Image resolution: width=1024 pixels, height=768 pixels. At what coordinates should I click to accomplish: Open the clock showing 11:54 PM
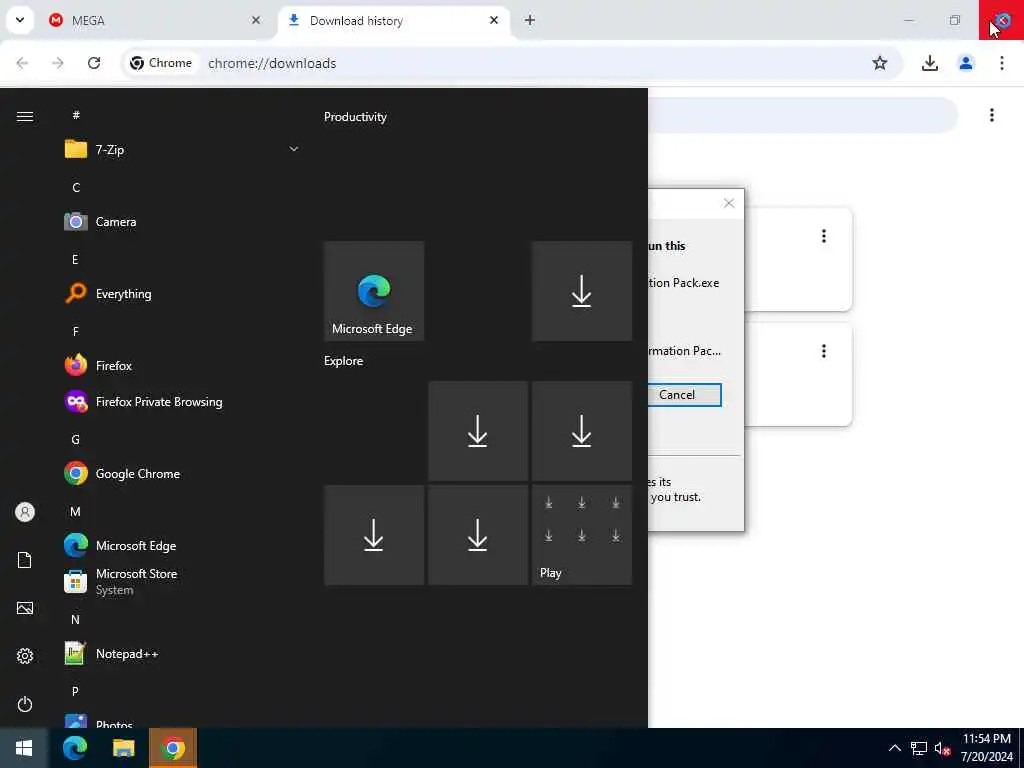986,748
